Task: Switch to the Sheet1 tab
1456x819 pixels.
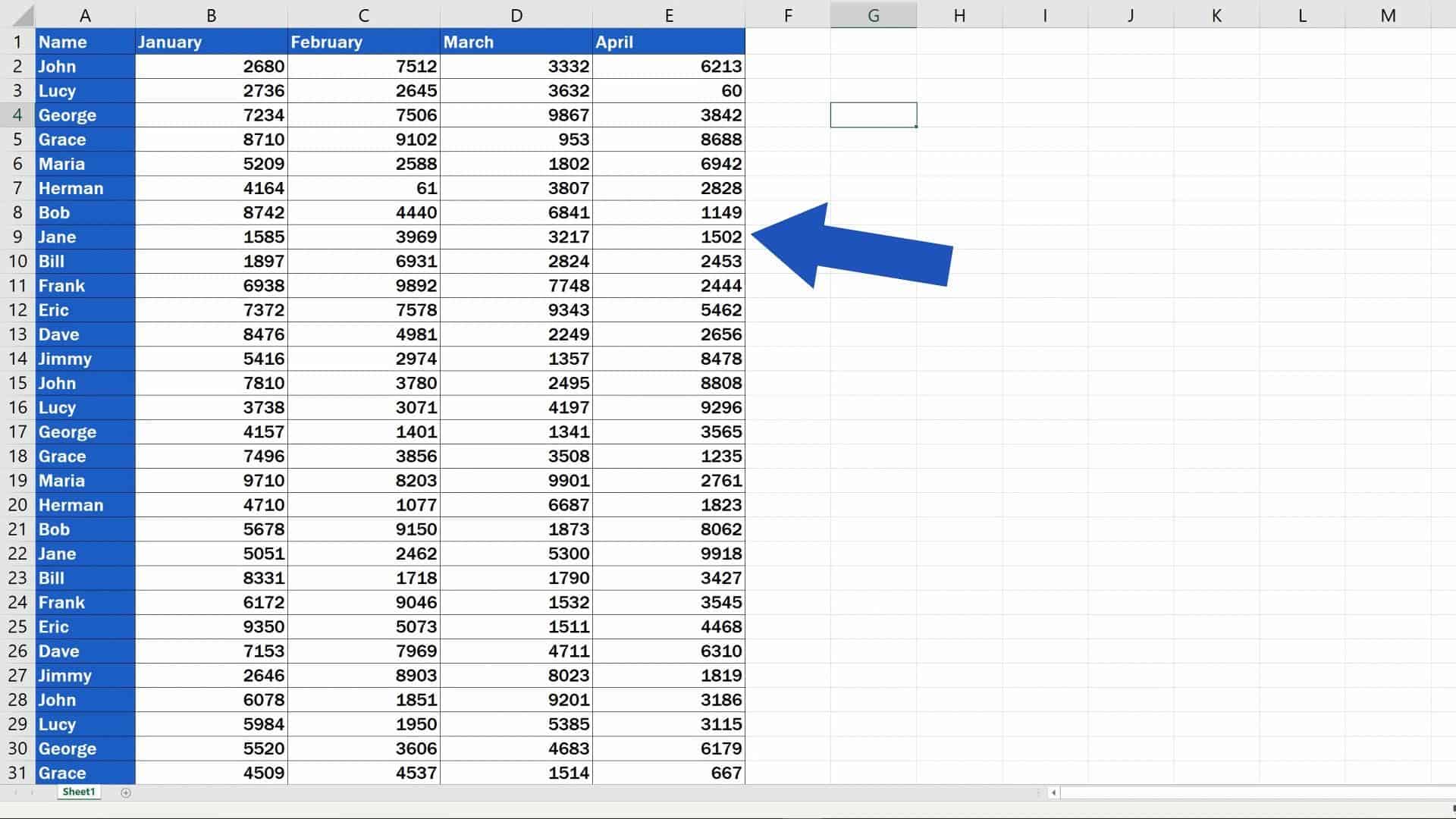Action: pyautogui.click(x=78, y=792)
